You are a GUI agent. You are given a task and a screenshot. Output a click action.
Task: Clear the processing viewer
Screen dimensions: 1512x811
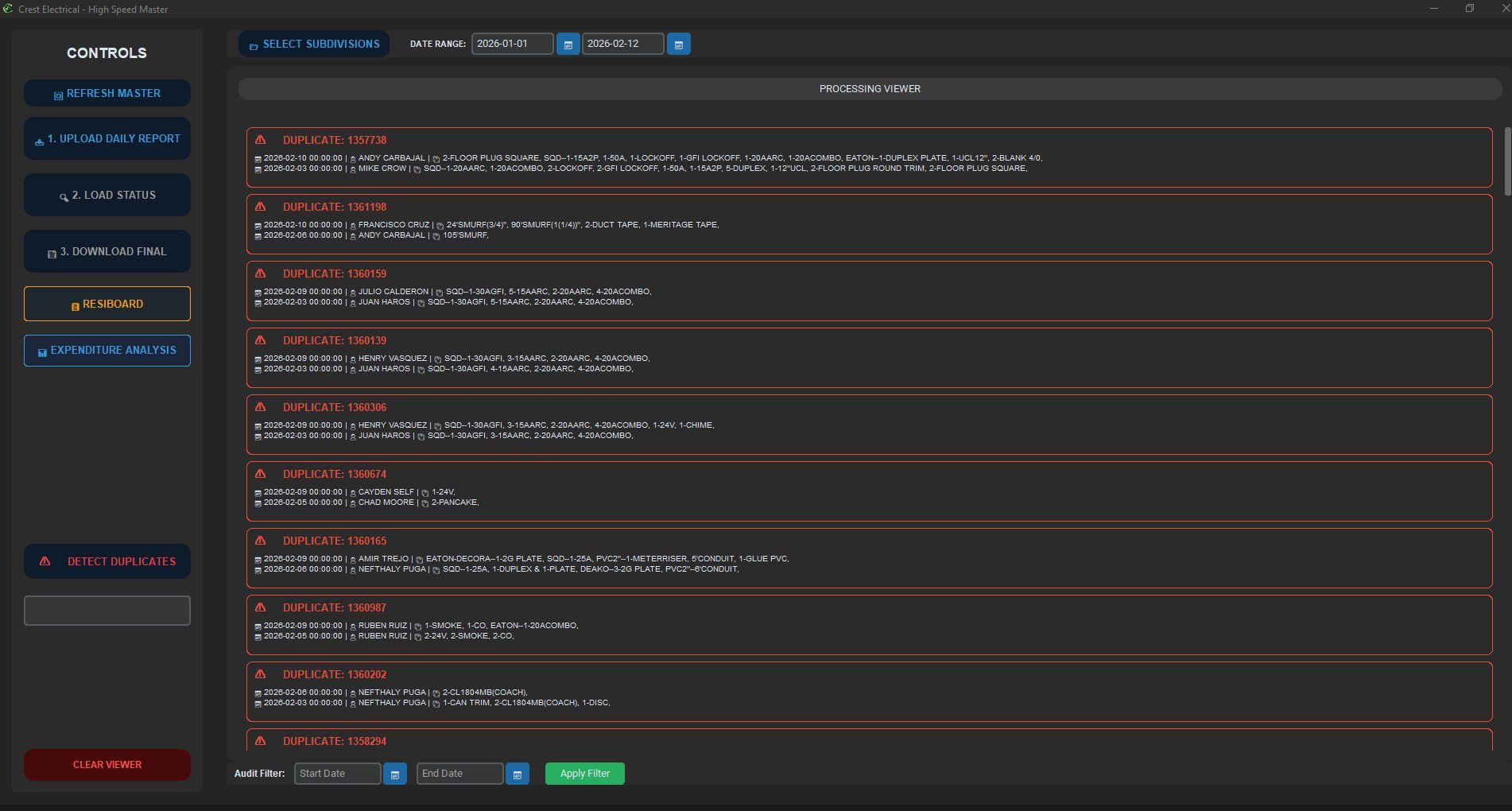(x=107, y=765)
